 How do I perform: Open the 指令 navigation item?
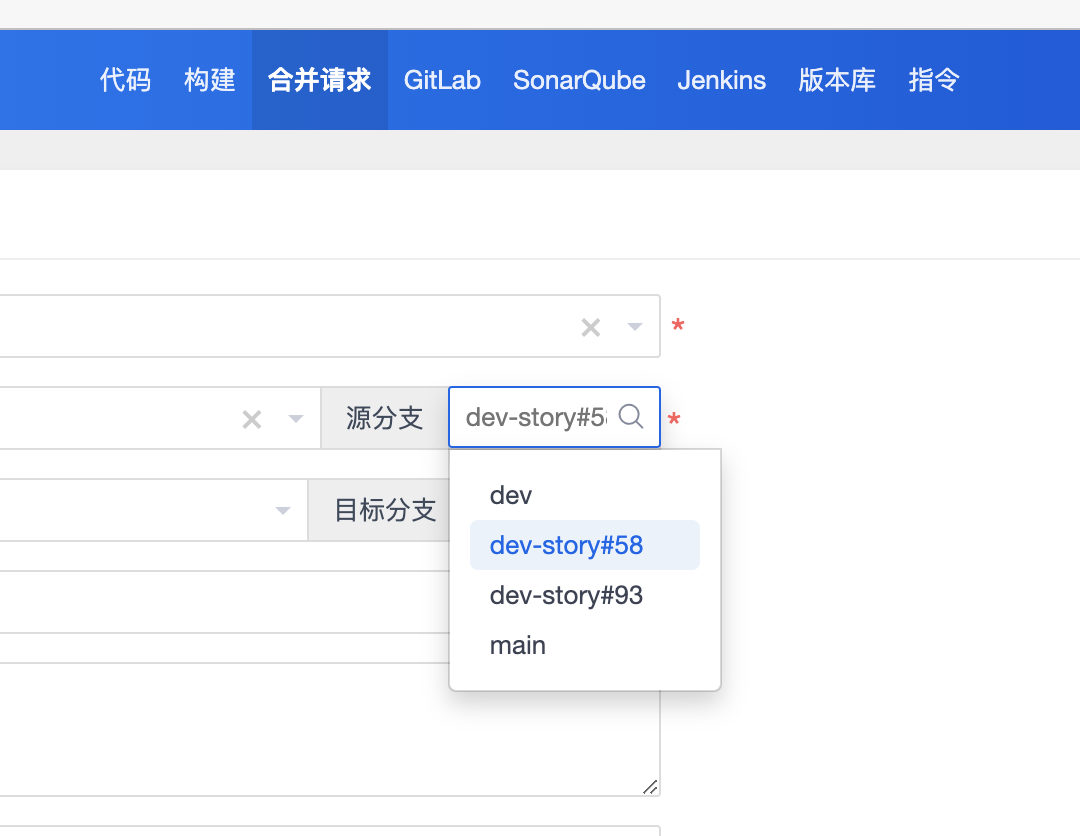pos(934,80)
